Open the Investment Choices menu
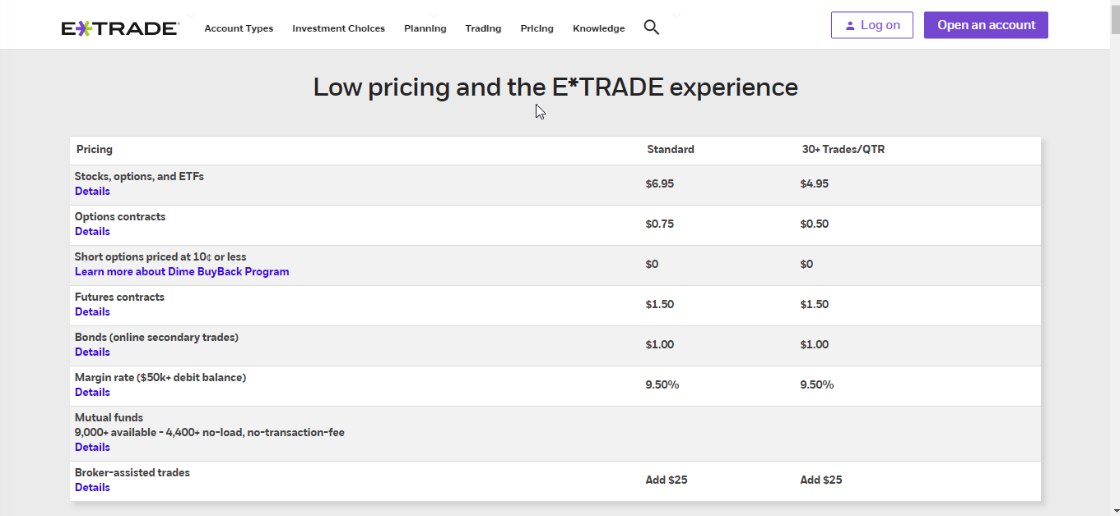1120x516 pixels. coord(339,29)
